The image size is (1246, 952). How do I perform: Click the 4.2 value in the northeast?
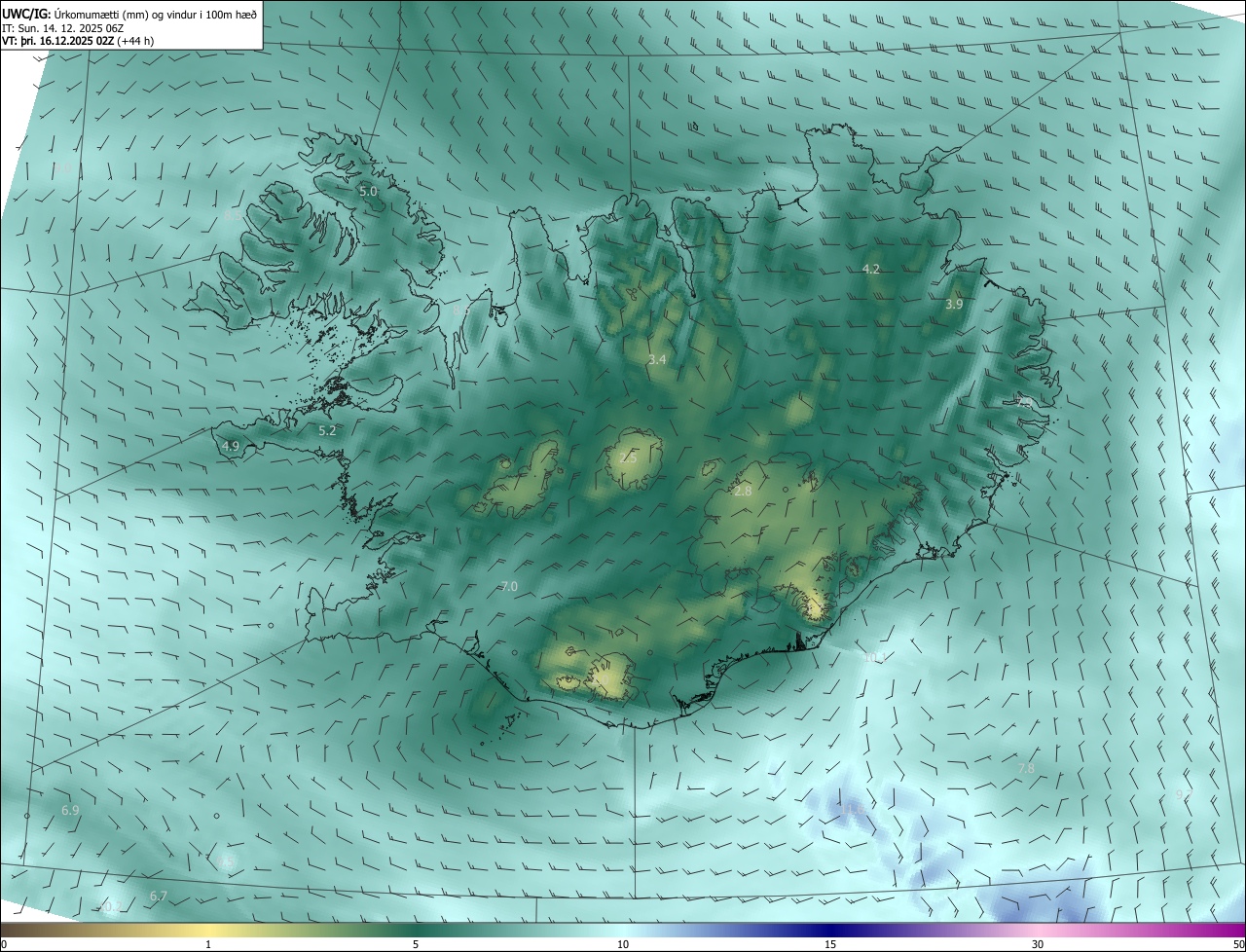871,269
